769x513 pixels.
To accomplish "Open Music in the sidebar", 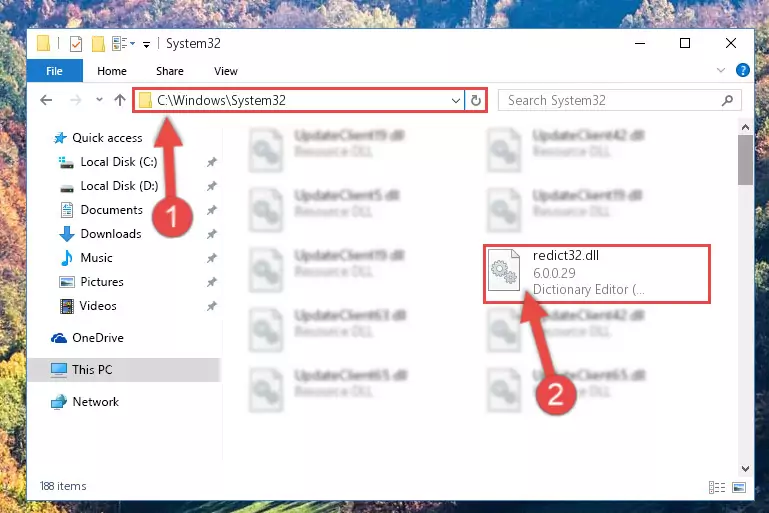I will 96,258.
